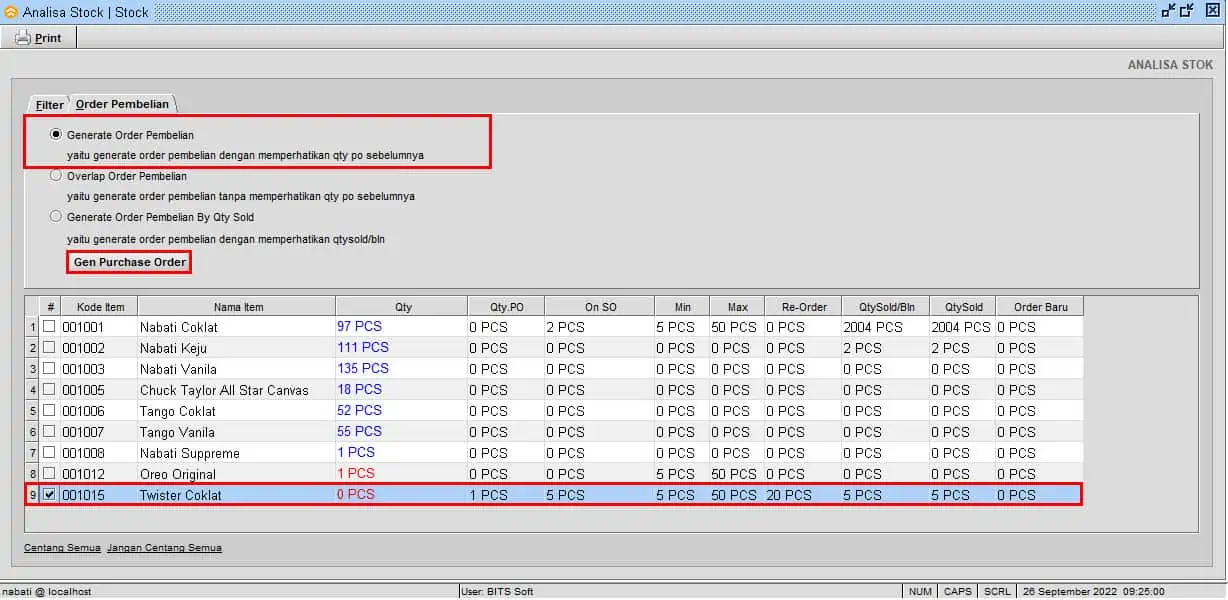Click the 111 PCS quantity cell
This screenshot has width=1228, height=600.
[402, 348]
